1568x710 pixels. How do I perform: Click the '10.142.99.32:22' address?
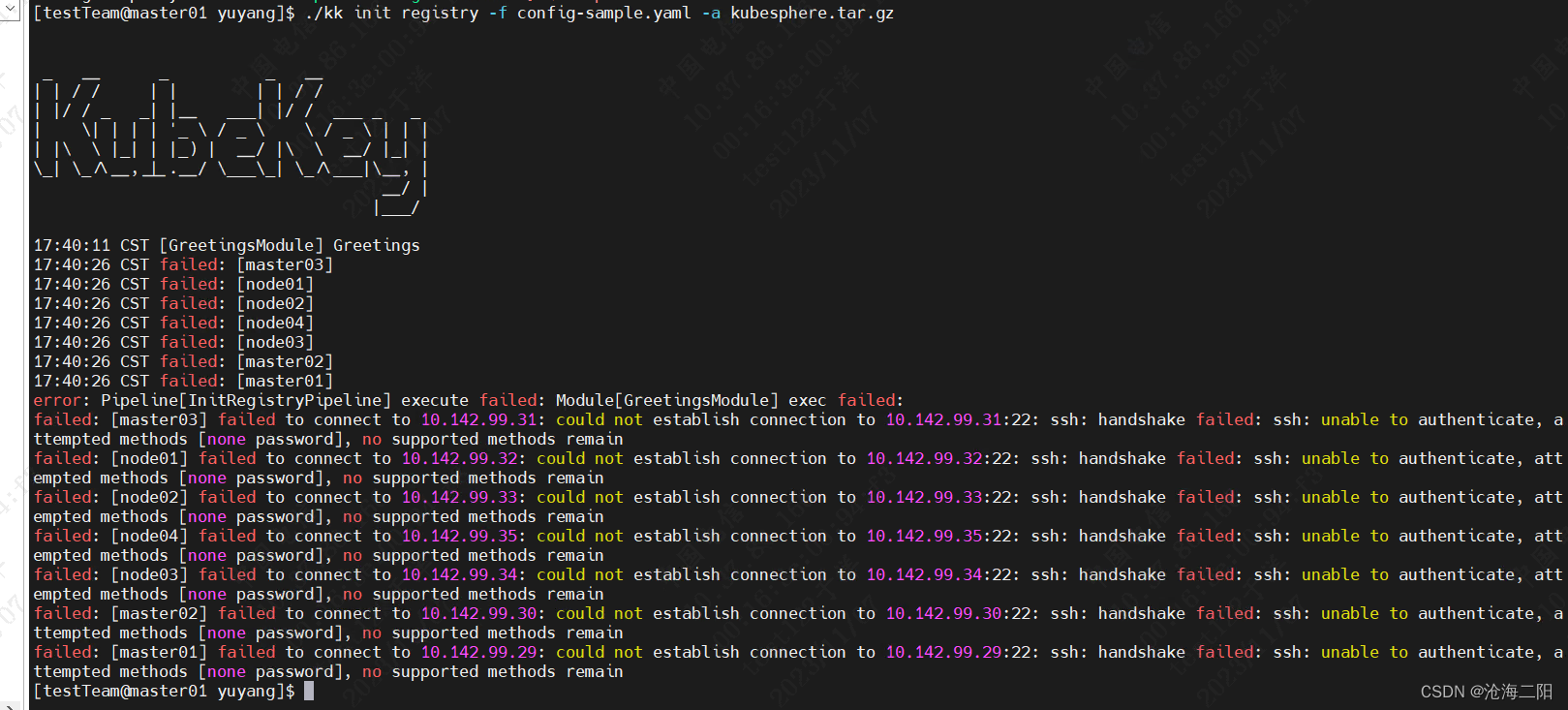tap(938, 458)
